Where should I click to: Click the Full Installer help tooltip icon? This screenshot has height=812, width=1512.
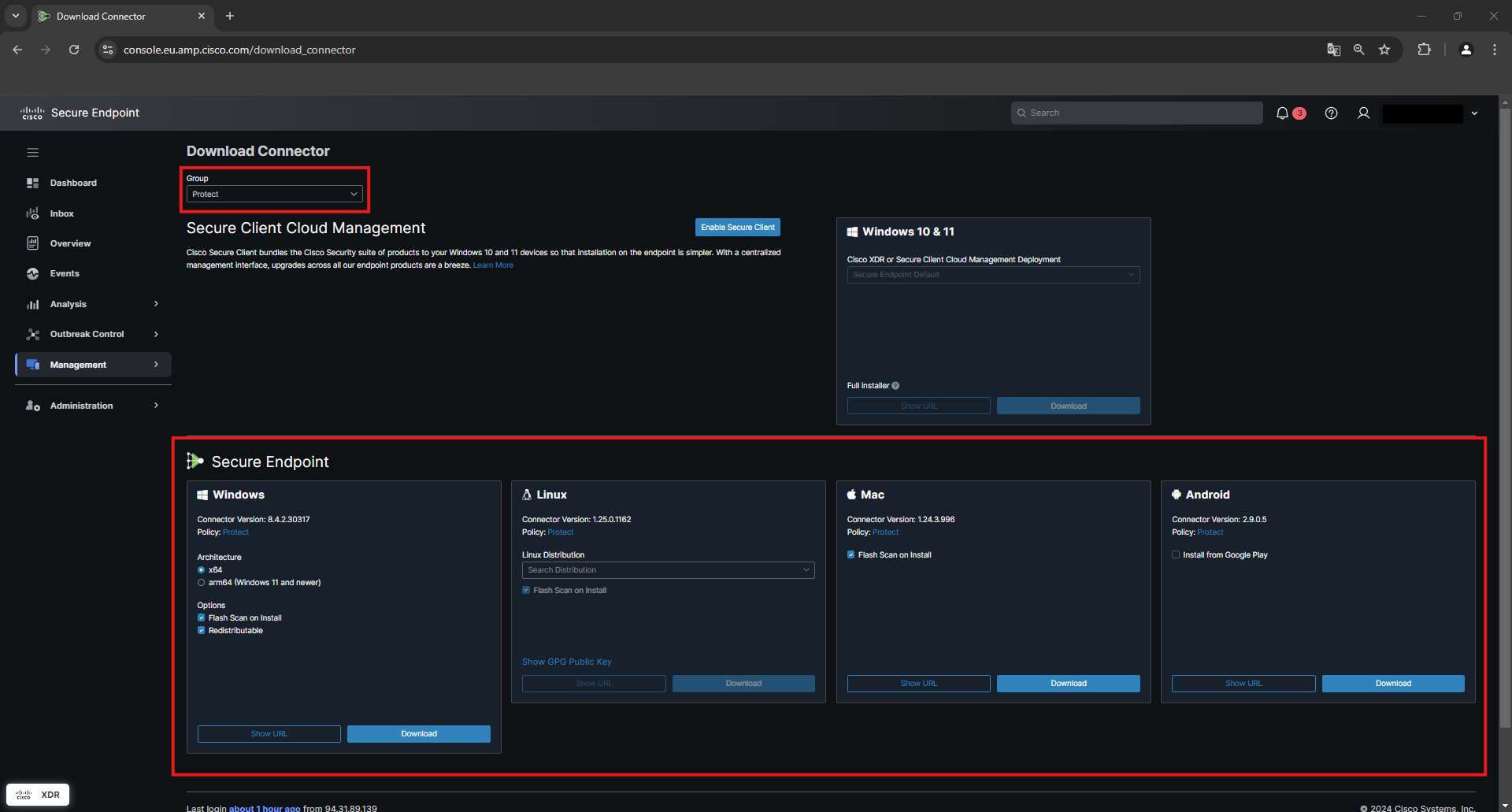click(895, 386)
